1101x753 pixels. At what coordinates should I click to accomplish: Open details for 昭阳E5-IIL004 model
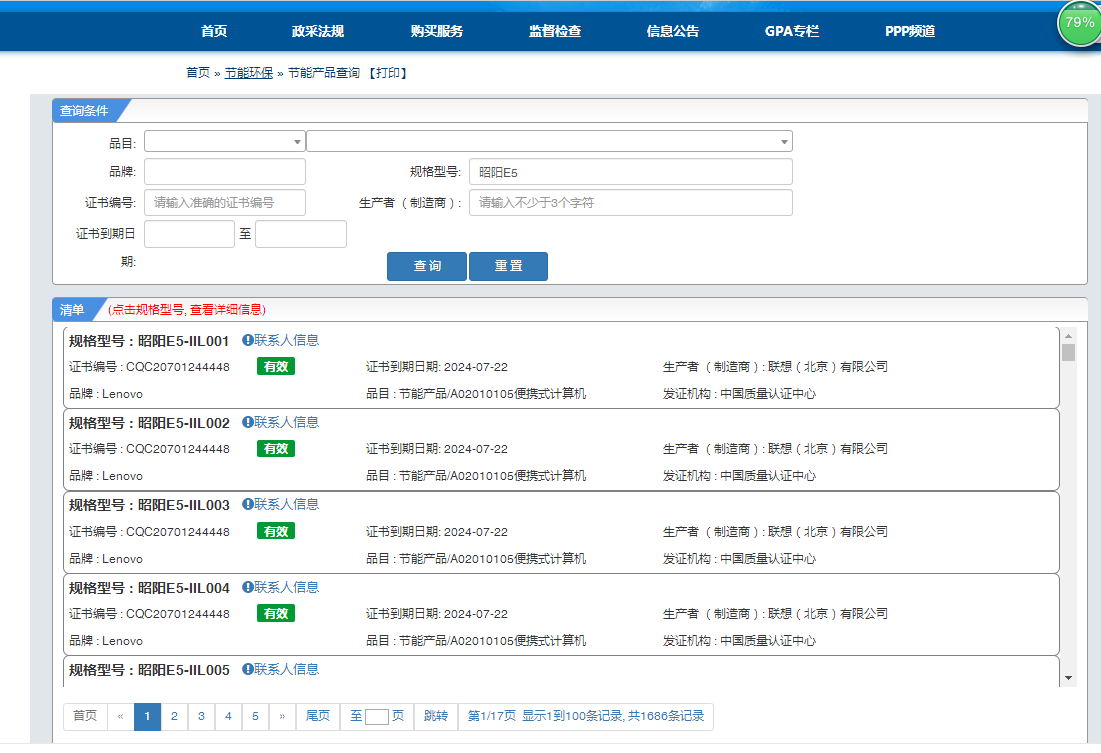[183, 588]
